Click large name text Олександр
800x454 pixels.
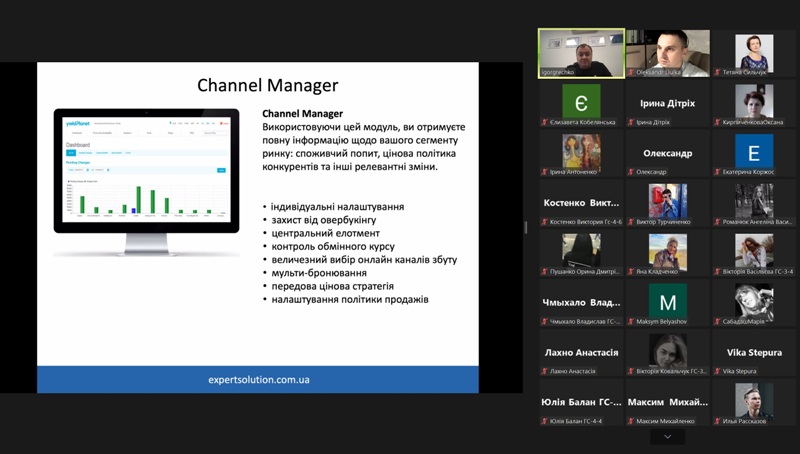click(x=668, y=153)
